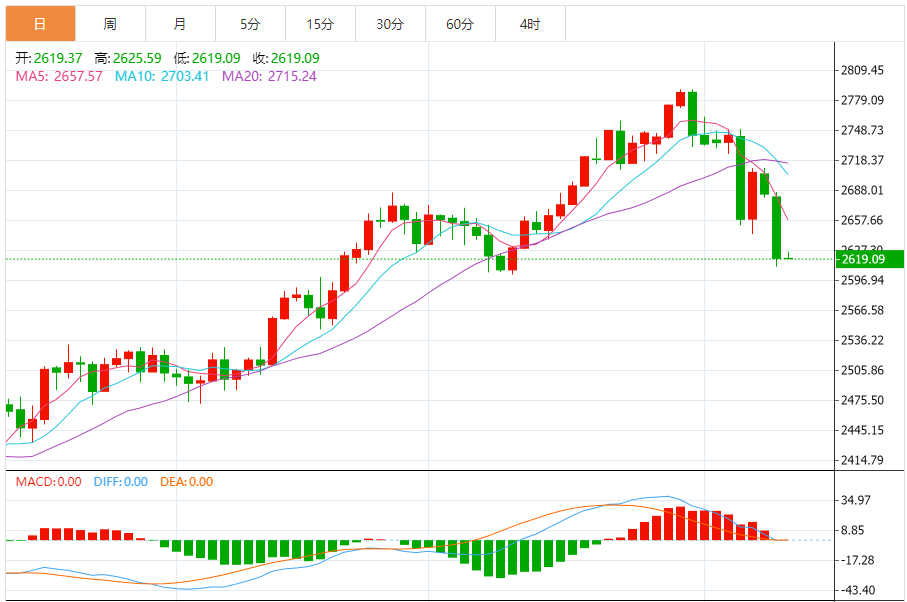Click the DIFF value label

[121, 482]
